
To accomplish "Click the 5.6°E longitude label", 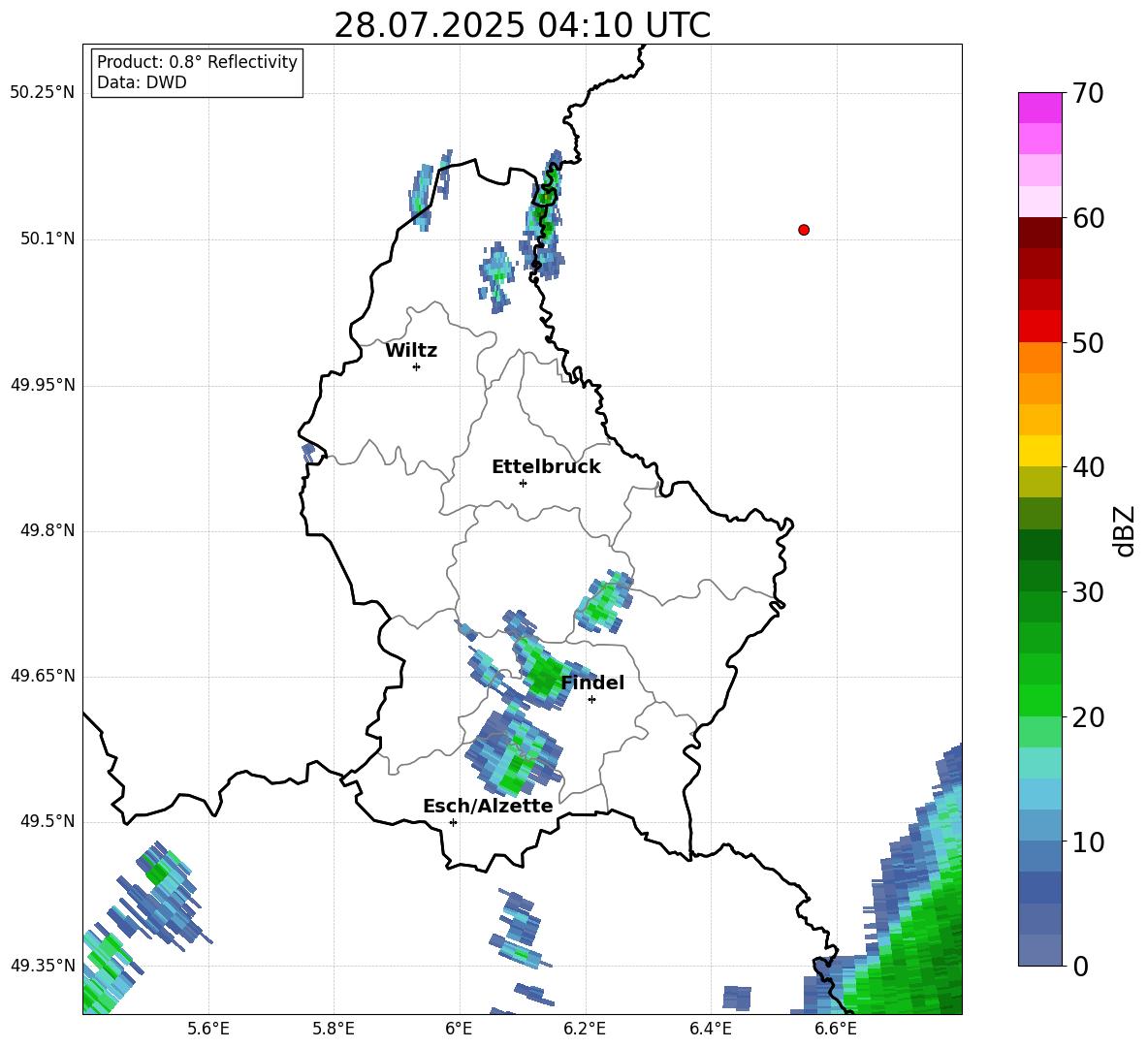I will click(208, 1029).
